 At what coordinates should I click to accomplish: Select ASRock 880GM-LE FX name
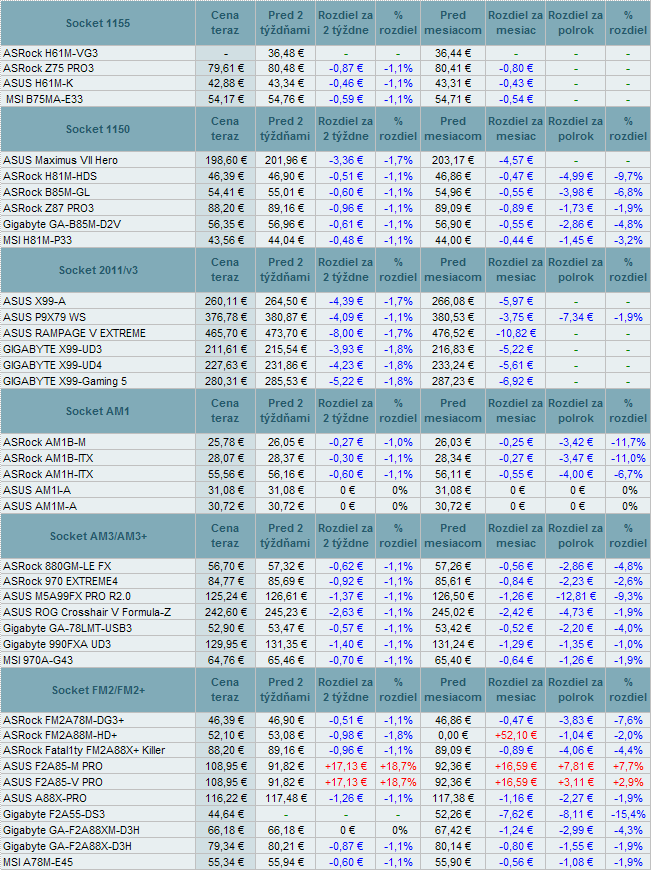tap(57, 566)
